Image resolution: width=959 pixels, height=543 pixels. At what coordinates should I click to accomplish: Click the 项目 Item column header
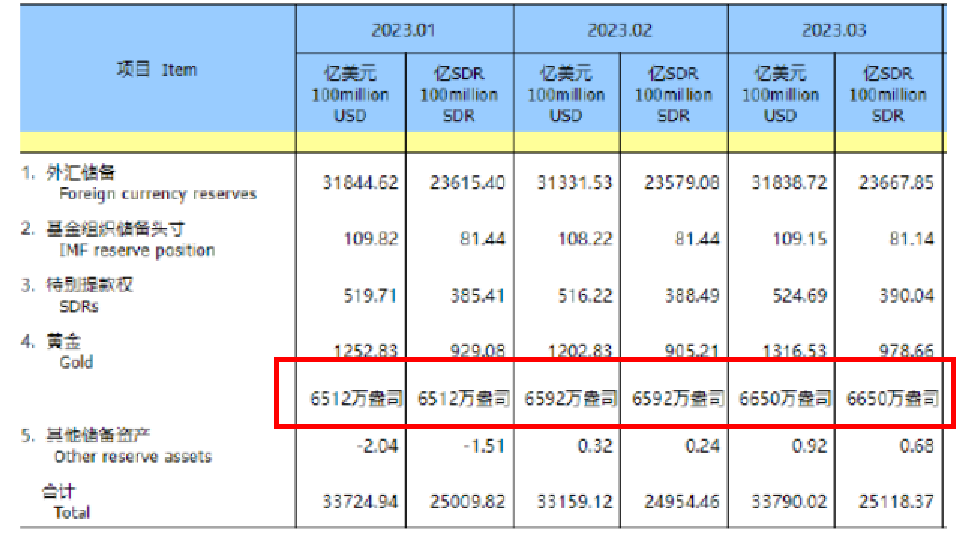[157, 70]
